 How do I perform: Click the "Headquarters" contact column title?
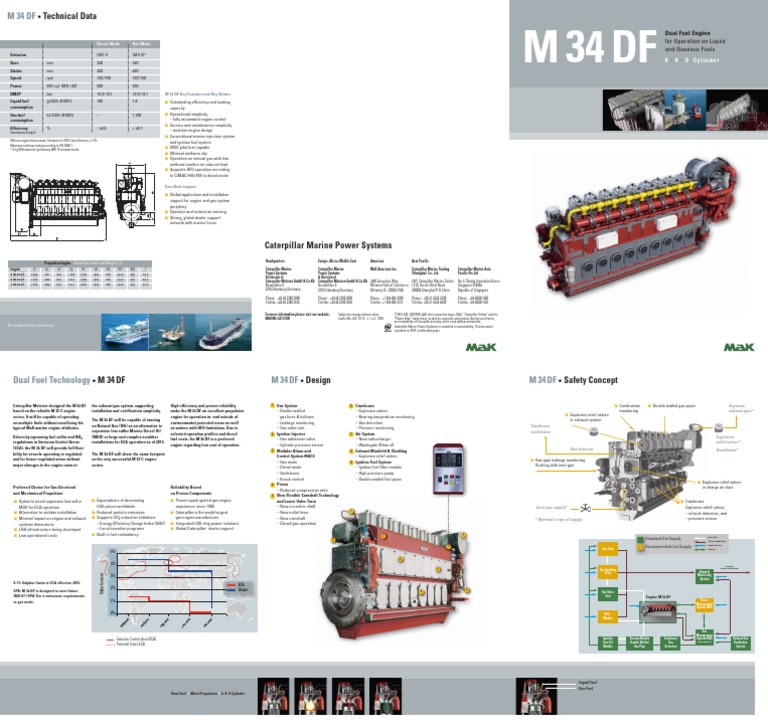[275, 261]
